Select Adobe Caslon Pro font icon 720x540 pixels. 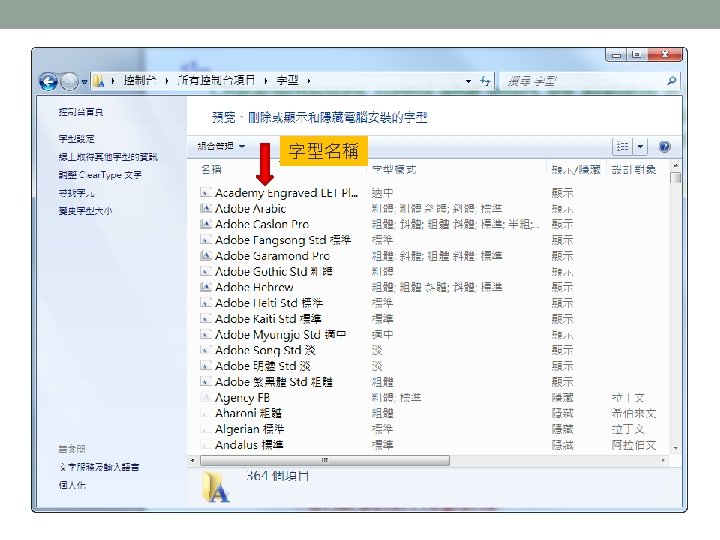pos(206,224)
